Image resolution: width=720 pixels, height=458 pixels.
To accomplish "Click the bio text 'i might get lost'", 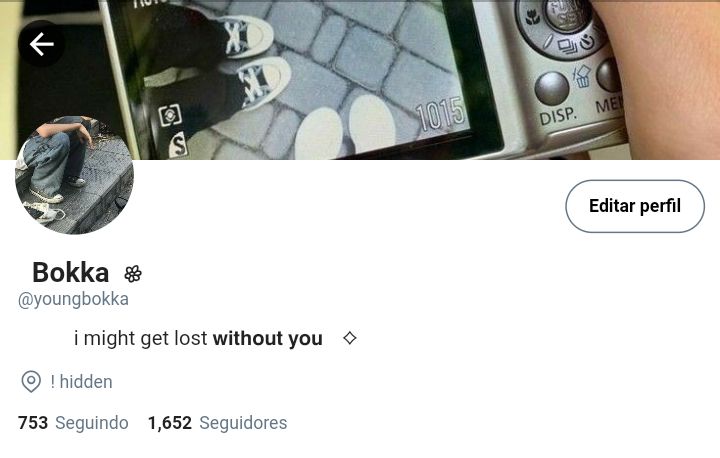I will pos(141,339).
